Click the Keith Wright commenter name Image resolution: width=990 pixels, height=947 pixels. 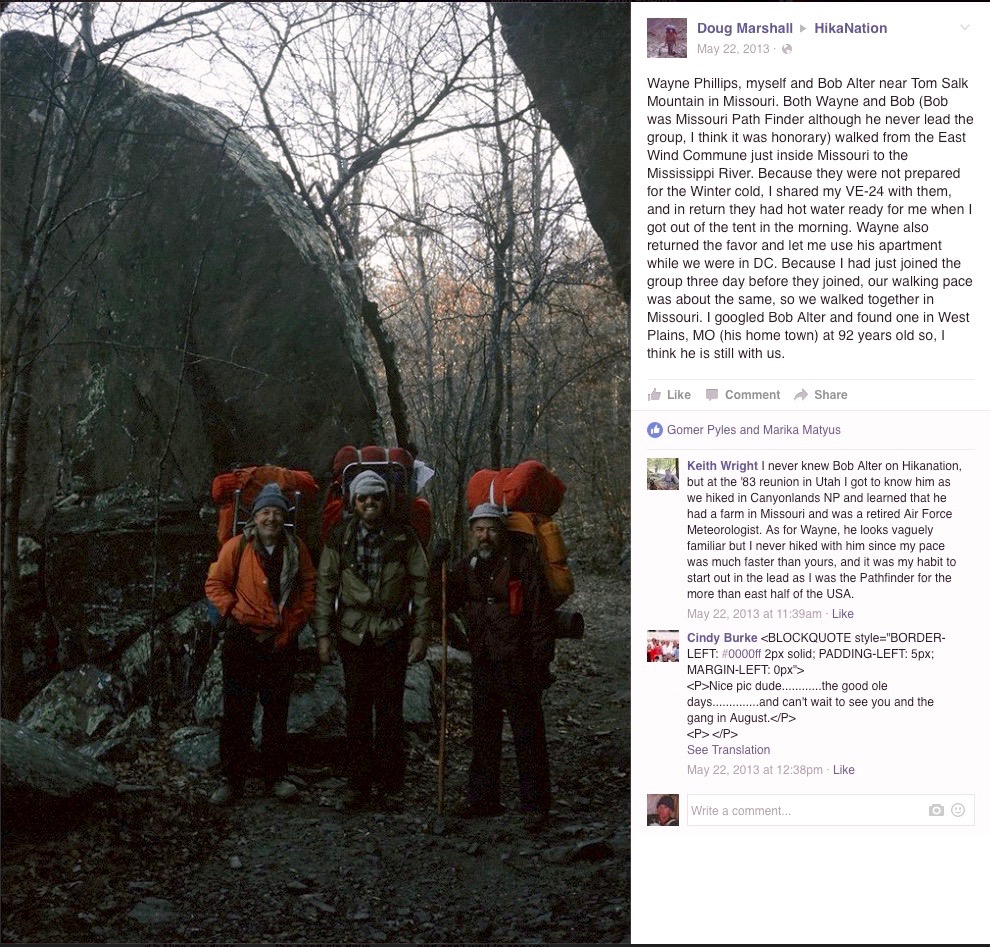722,466
